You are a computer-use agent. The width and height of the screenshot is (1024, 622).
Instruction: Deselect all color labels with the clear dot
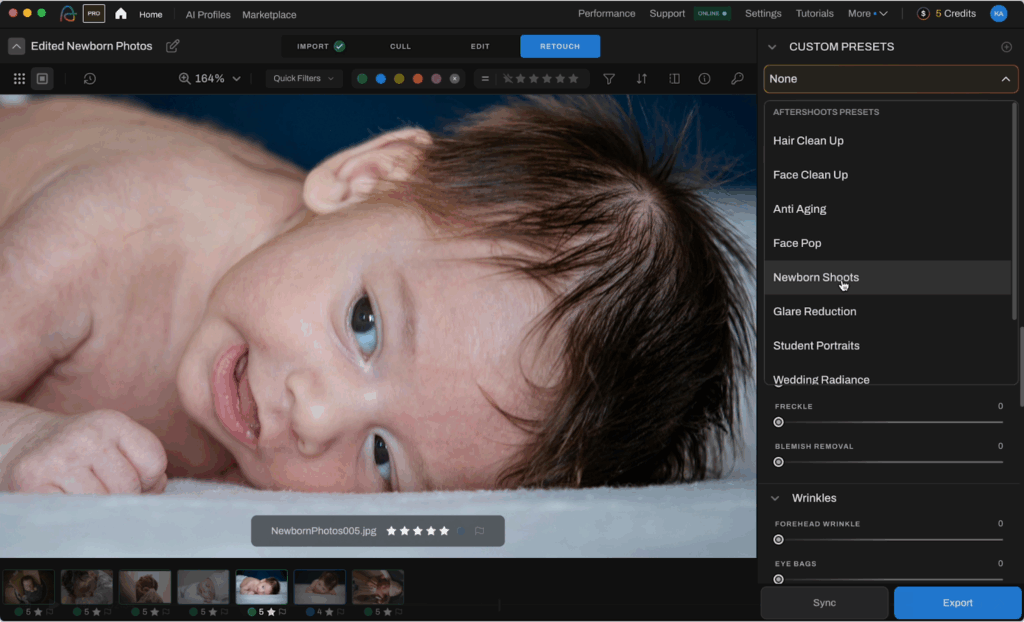point(455,77)
